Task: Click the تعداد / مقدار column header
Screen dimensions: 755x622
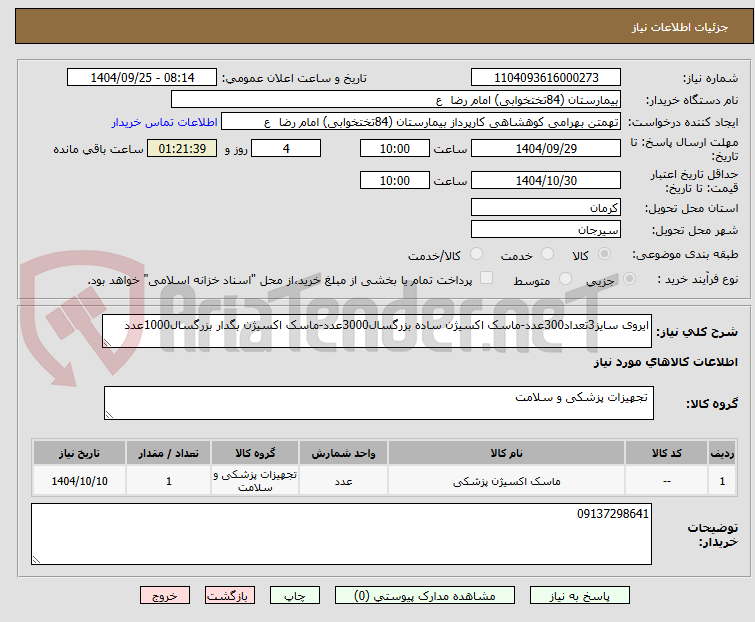Action: tap(169, 453)
